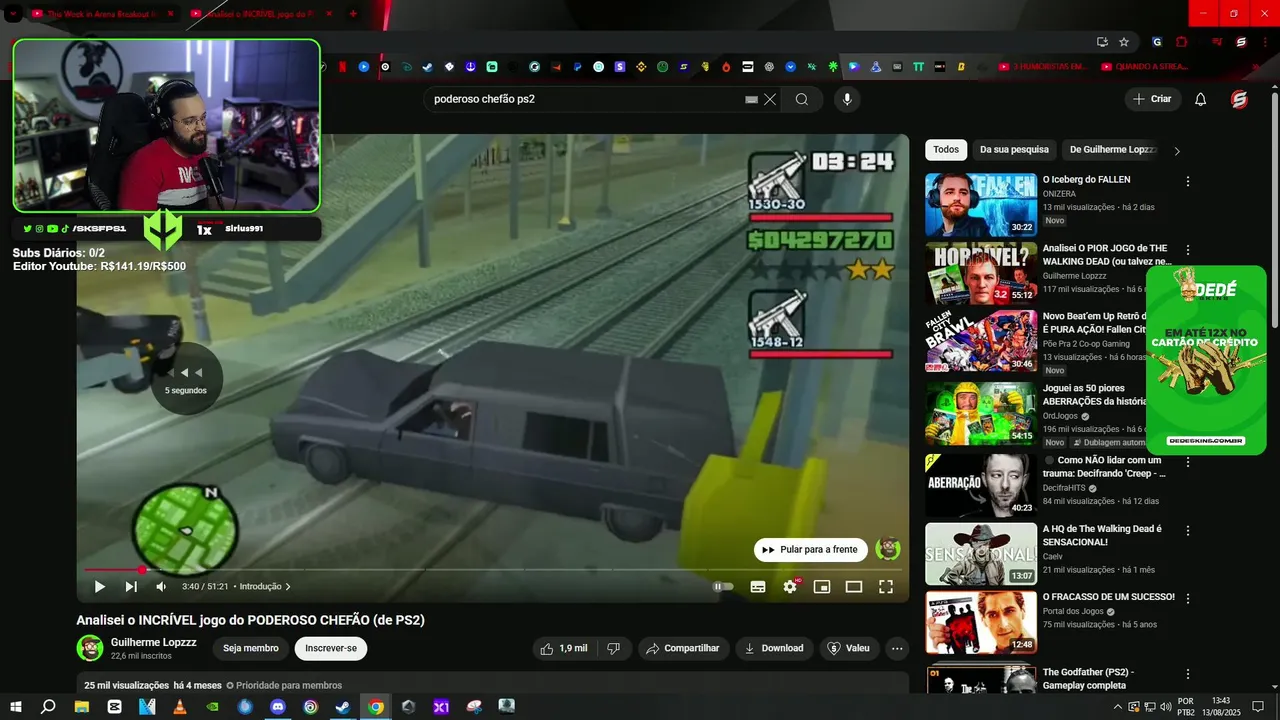Select the De Guilherme Lopzzz chip
This screenshot has height=720, width=1280.
1113,150
